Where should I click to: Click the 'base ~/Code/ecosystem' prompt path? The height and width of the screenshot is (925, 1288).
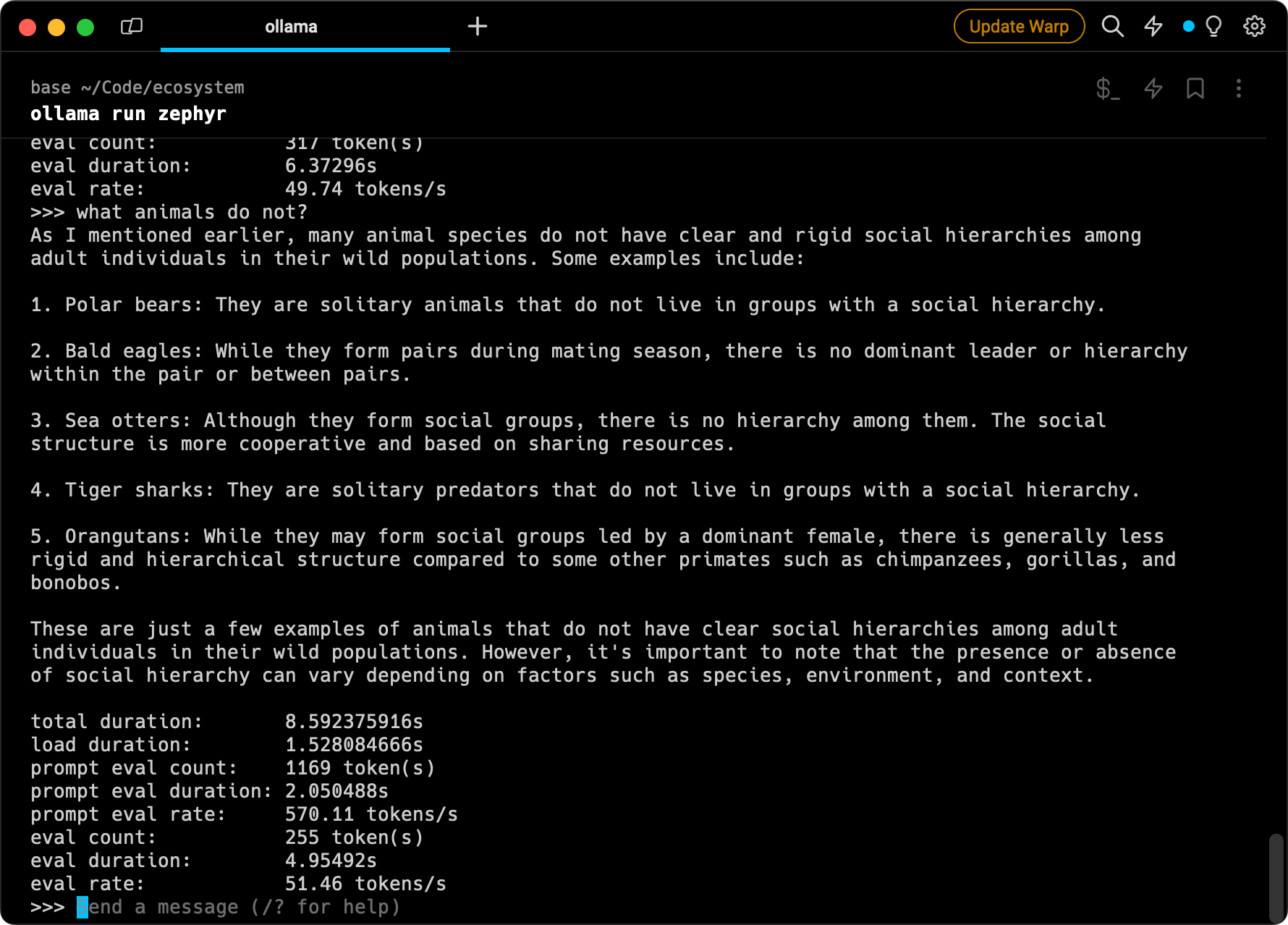click(137, 88)
